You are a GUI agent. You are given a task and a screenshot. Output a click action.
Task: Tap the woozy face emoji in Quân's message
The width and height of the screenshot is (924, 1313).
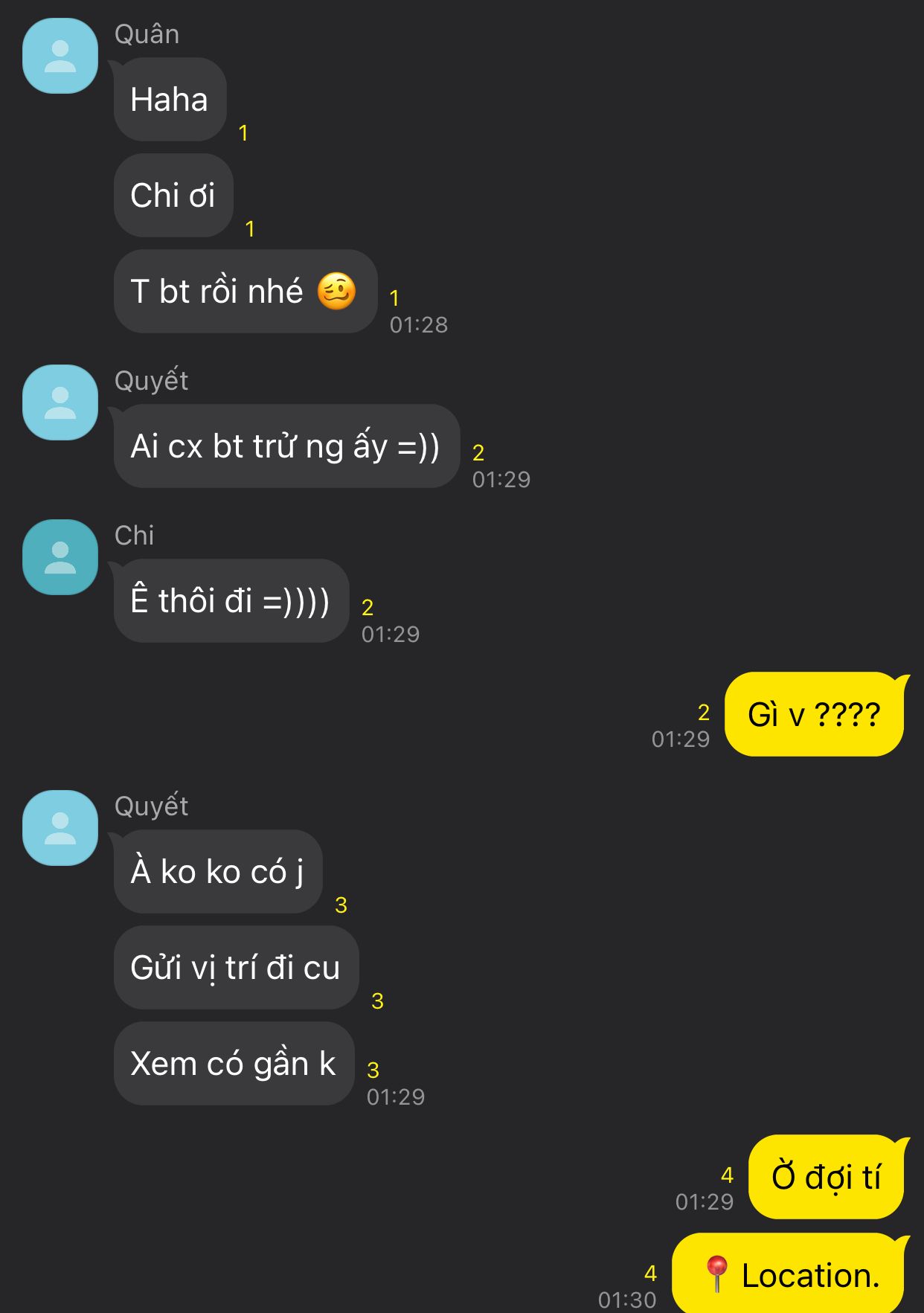coord(336,291)
